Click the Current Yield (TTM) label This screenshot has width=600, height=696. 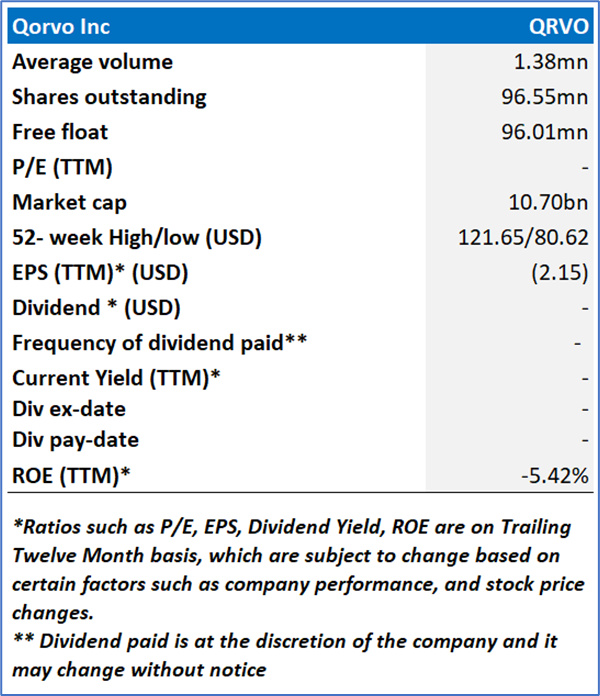115,378
